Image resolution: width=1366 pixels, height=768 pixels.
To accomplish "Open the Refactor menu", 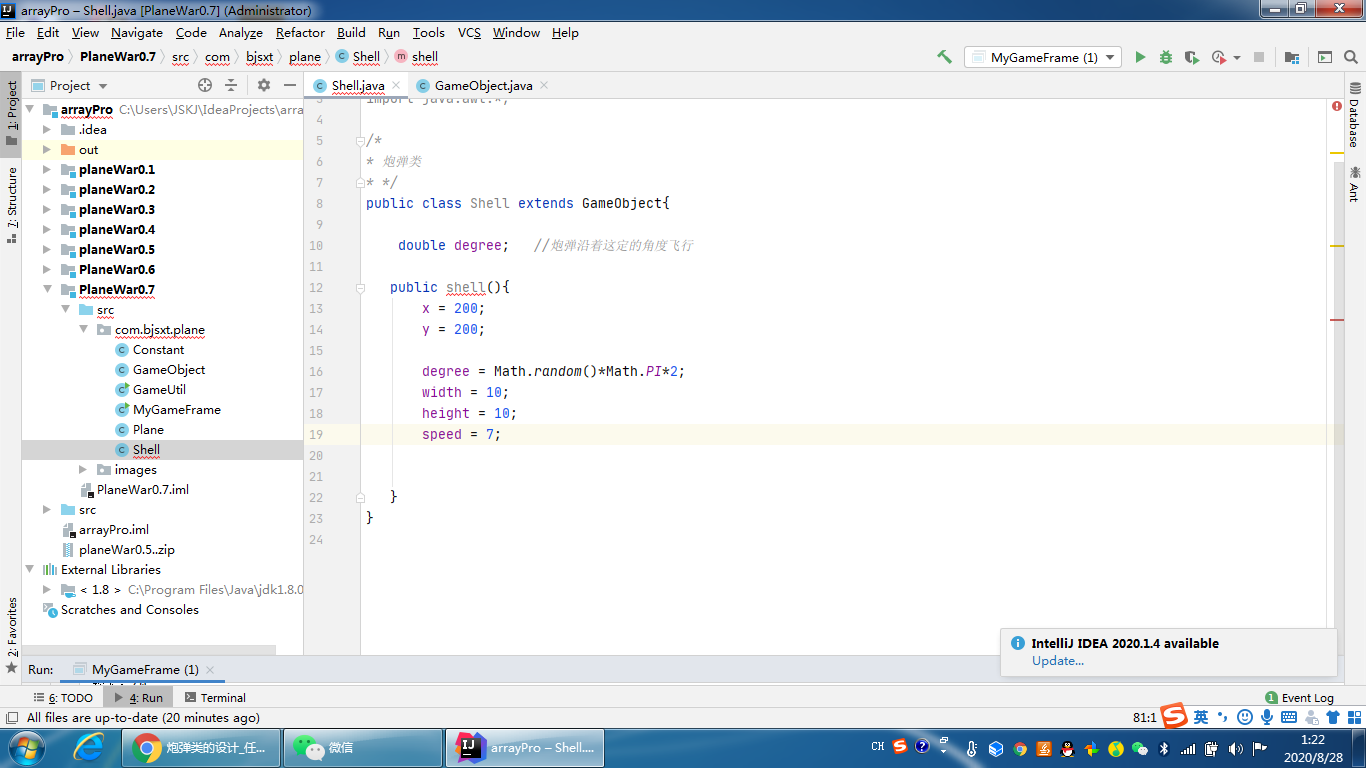I will (x=300, y=32).
